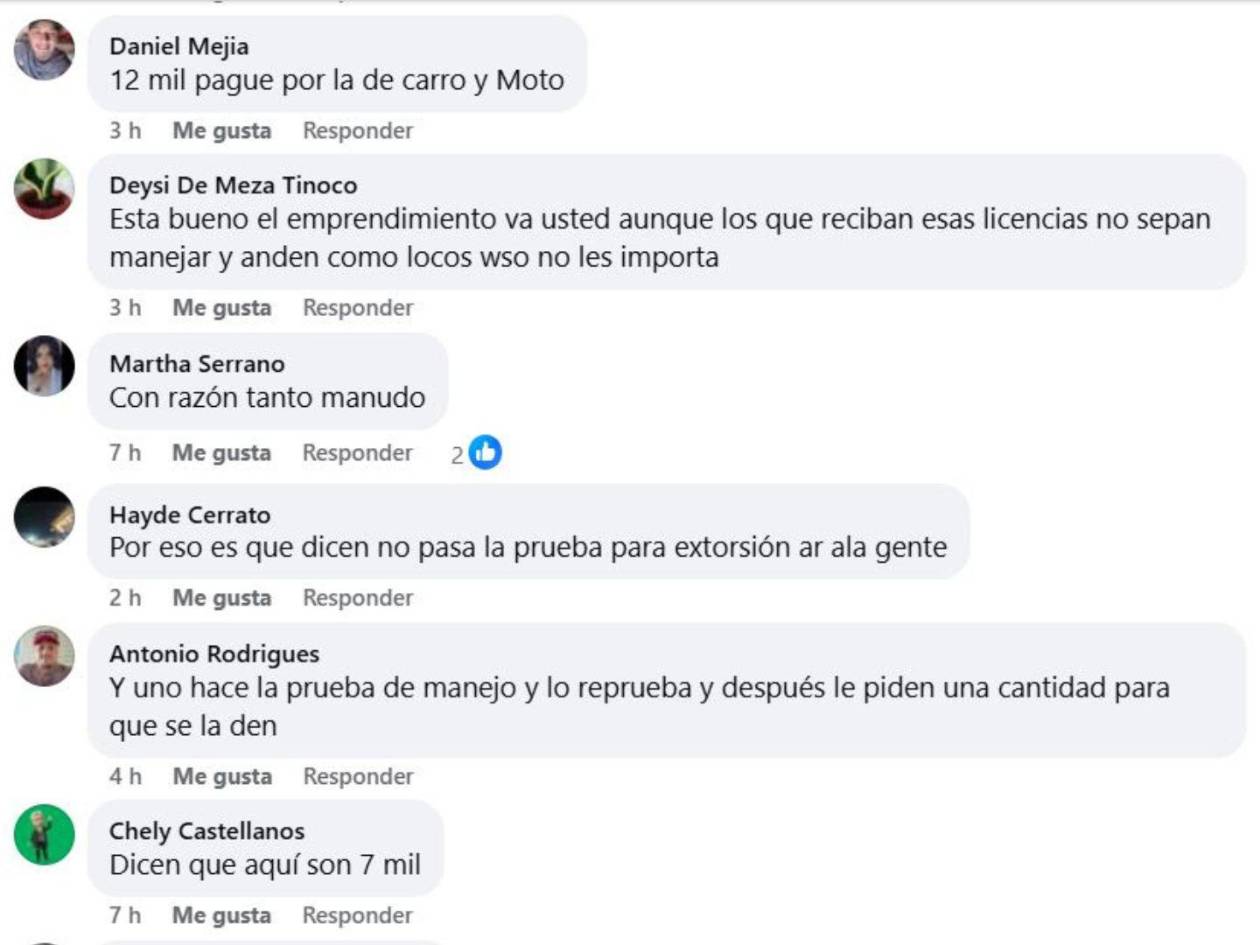
Task: Open the 7 h timestamp under Chely Castellanos's comment
Action: [x=120, y=913]
